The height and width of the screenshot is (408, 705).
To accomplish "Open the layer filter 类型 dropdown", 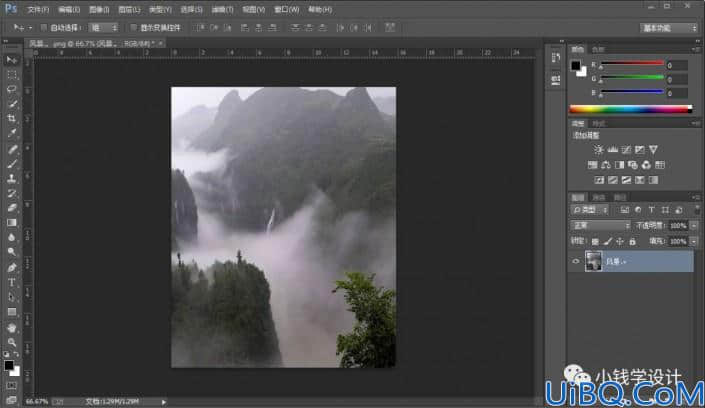I will [x=590, y=210].
